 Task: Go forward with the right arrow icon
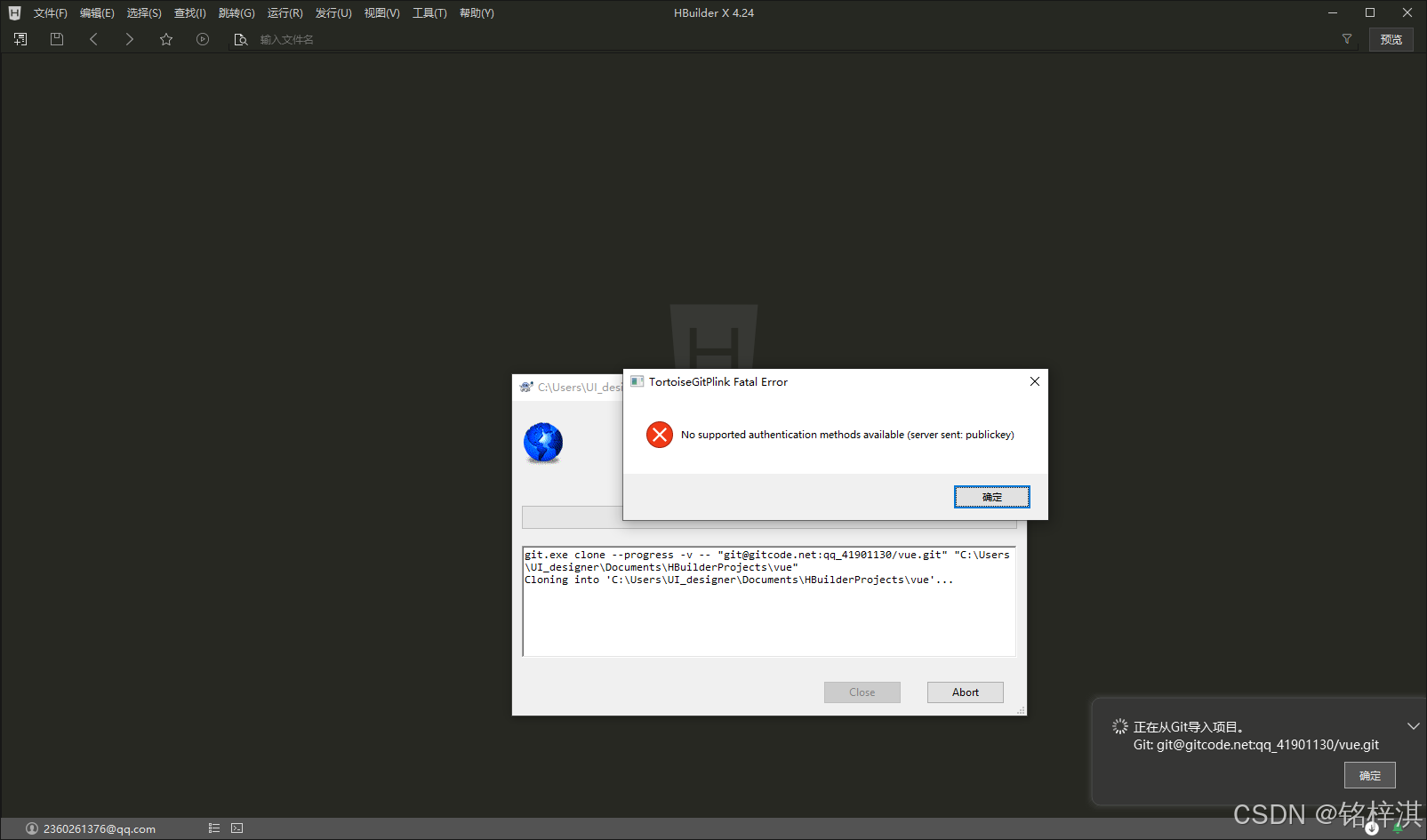tap(130, 39)
